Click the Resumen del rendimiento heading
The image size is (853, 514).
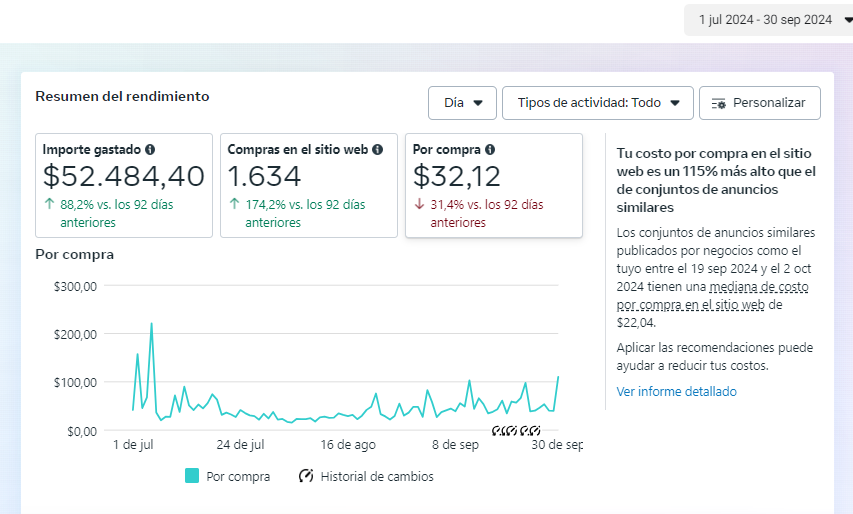pyautogui.click(x=122, y=96)
